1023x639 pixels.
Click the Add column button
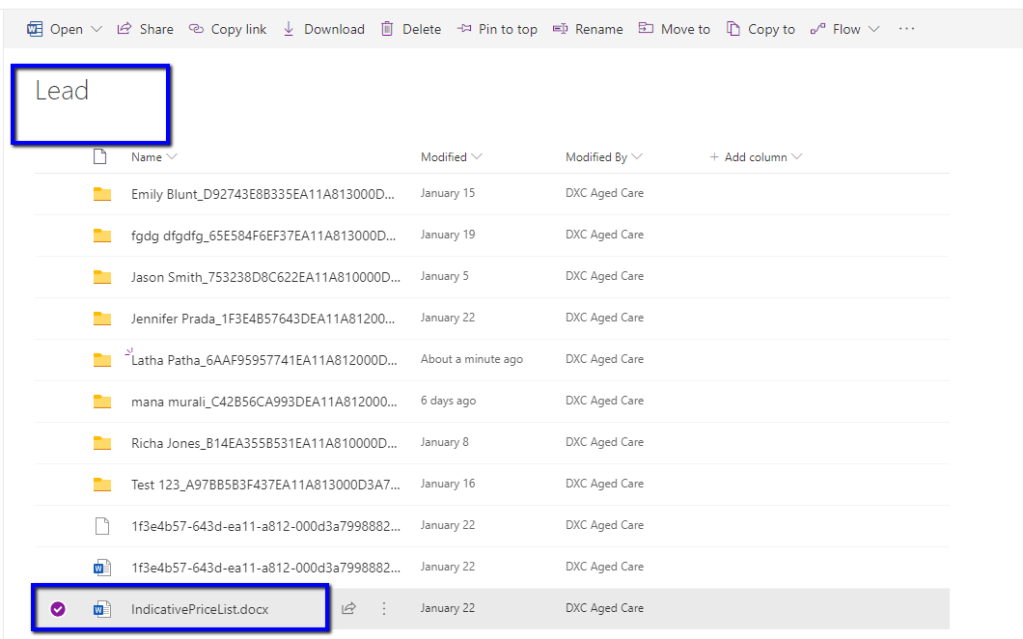click(755, 157)
